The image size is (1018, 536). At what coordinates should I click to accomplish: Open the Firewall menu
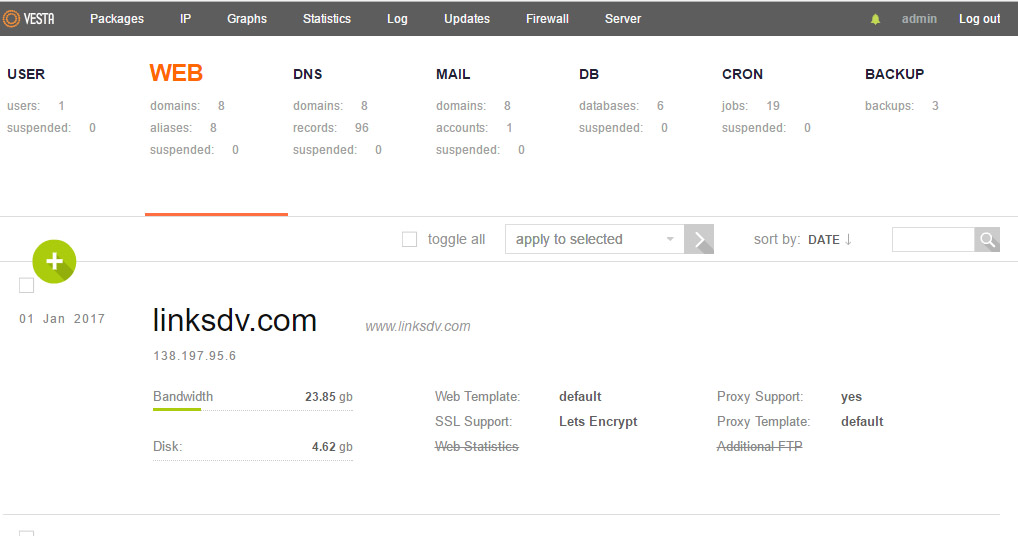547,19
